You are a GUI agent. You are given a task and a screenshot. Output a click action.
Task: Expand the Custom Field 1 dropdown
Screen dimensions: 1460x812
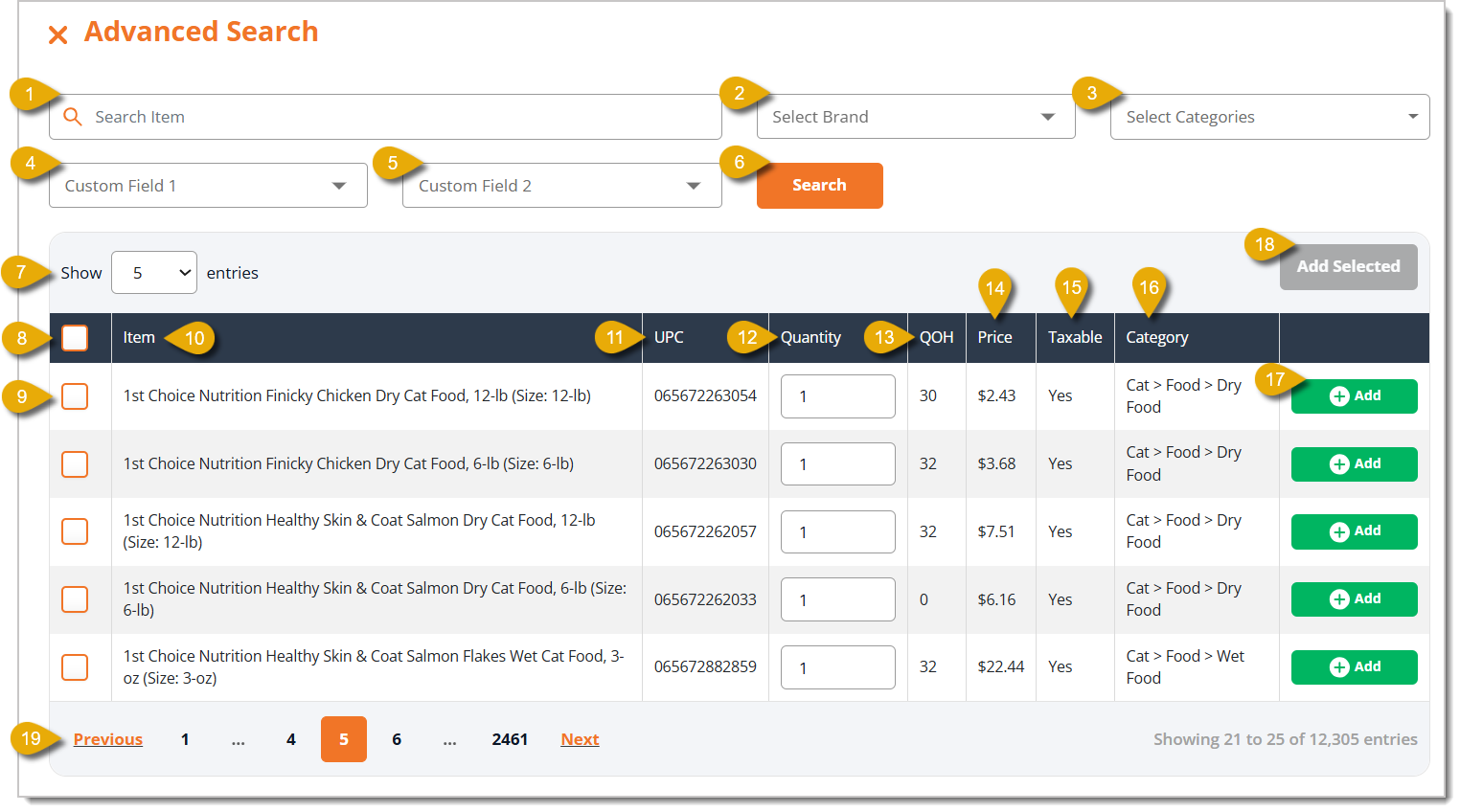point(208,186)
